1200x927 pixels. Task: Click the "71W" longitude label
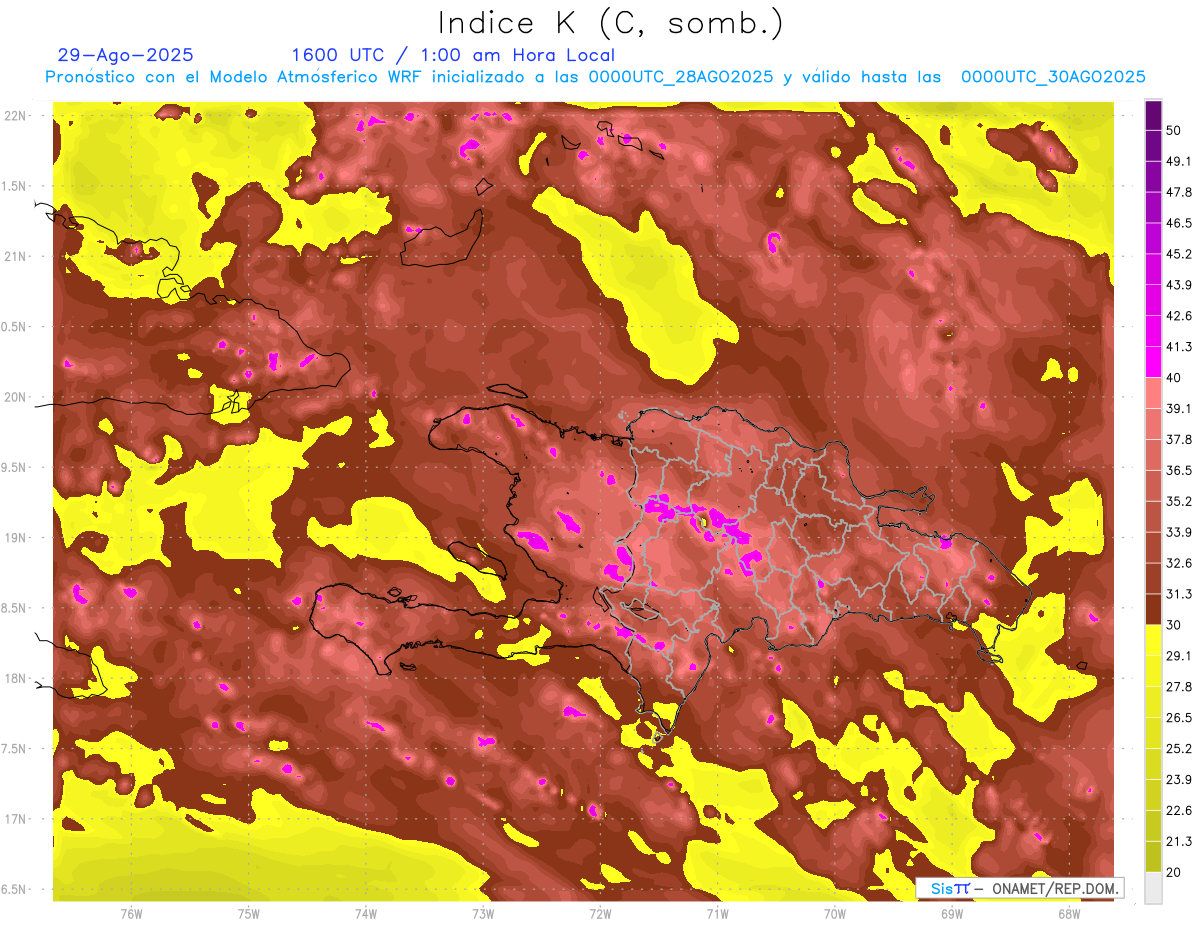coord(717,913)
